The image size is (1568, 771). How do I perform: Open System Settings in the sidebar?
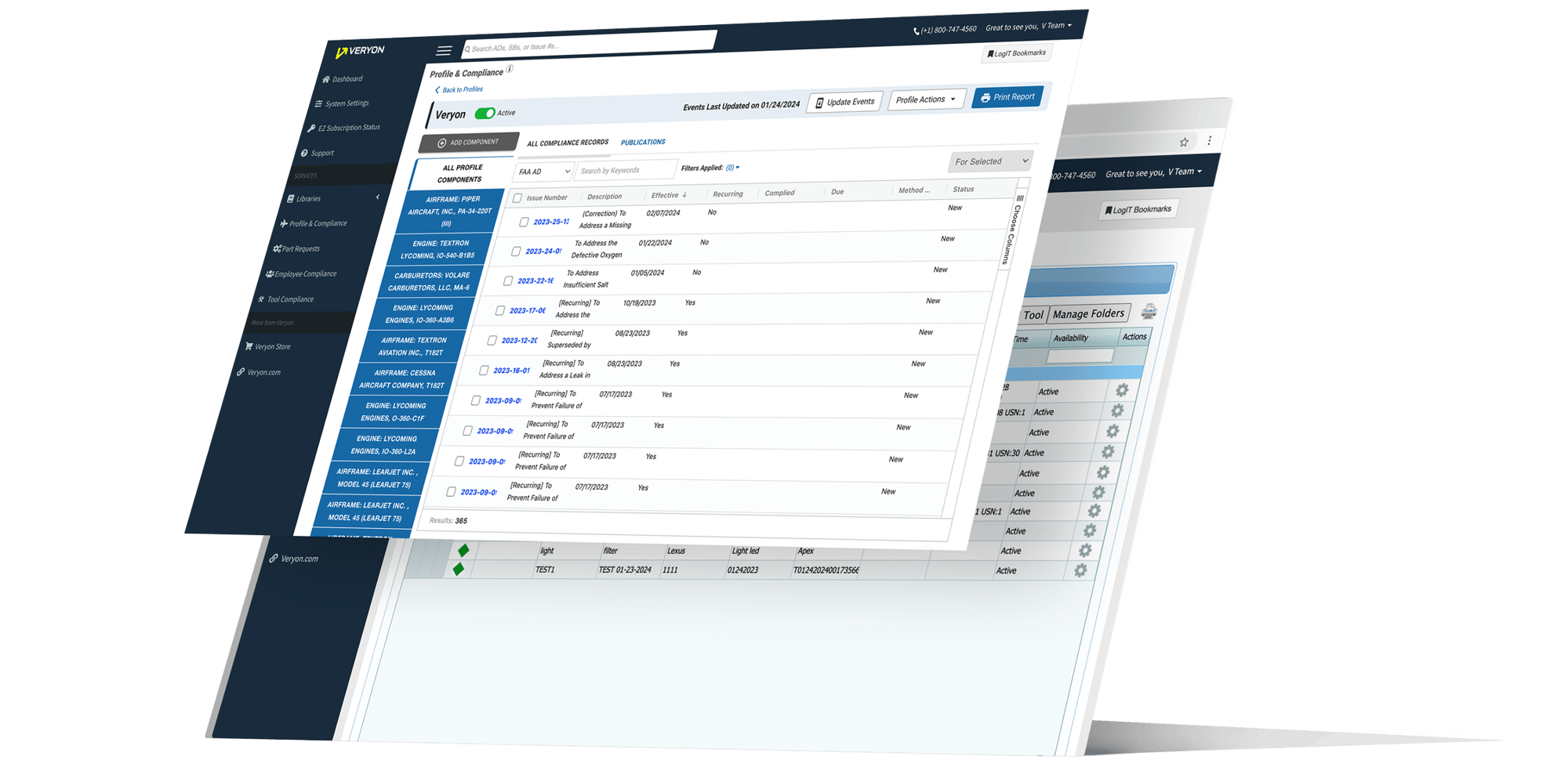(342, 103)
